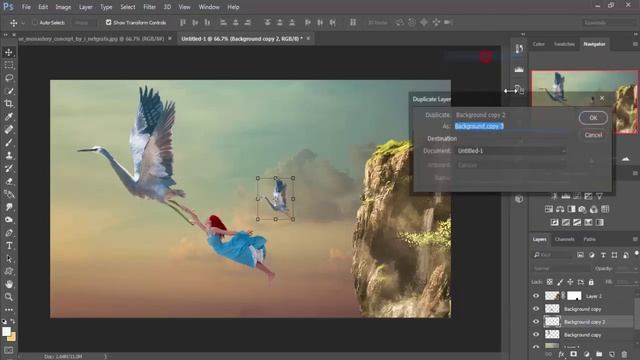Open the Window menu

(x=209, y=7)
